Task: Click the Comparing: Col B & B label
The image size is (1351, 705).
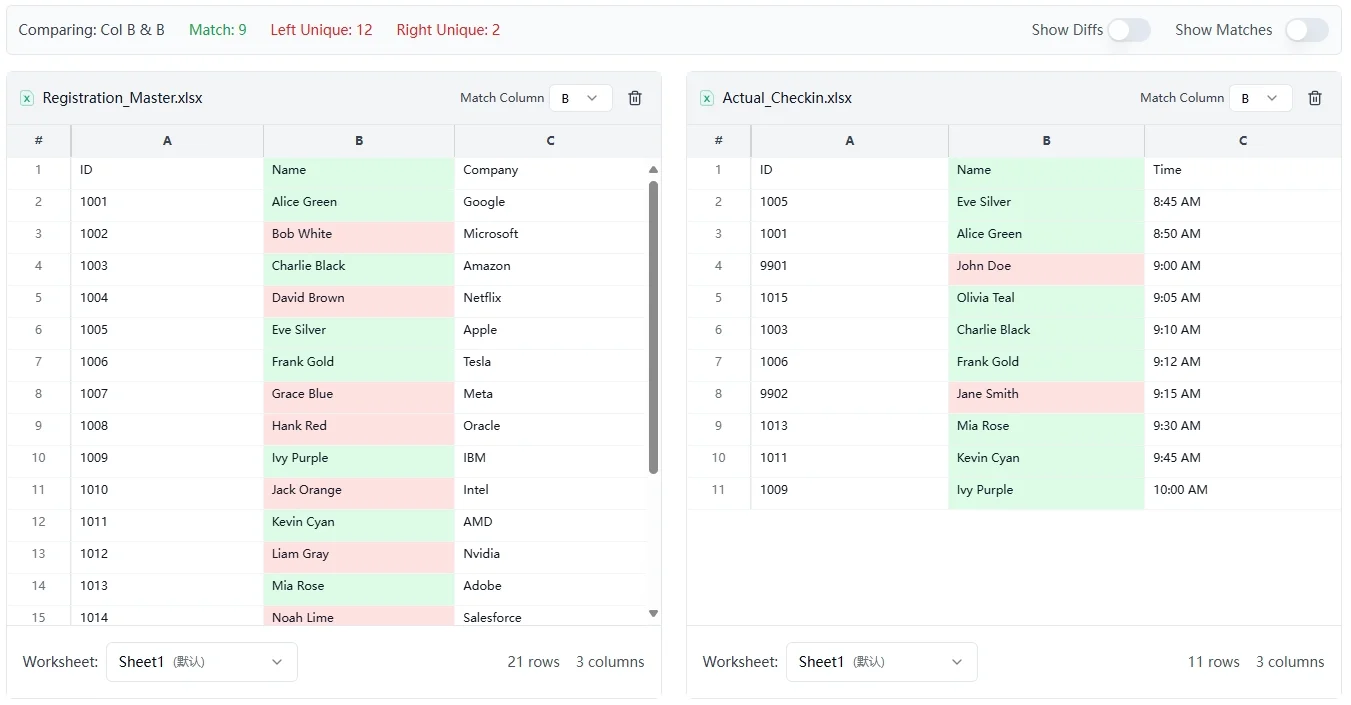Action: (x=92, y=30)
